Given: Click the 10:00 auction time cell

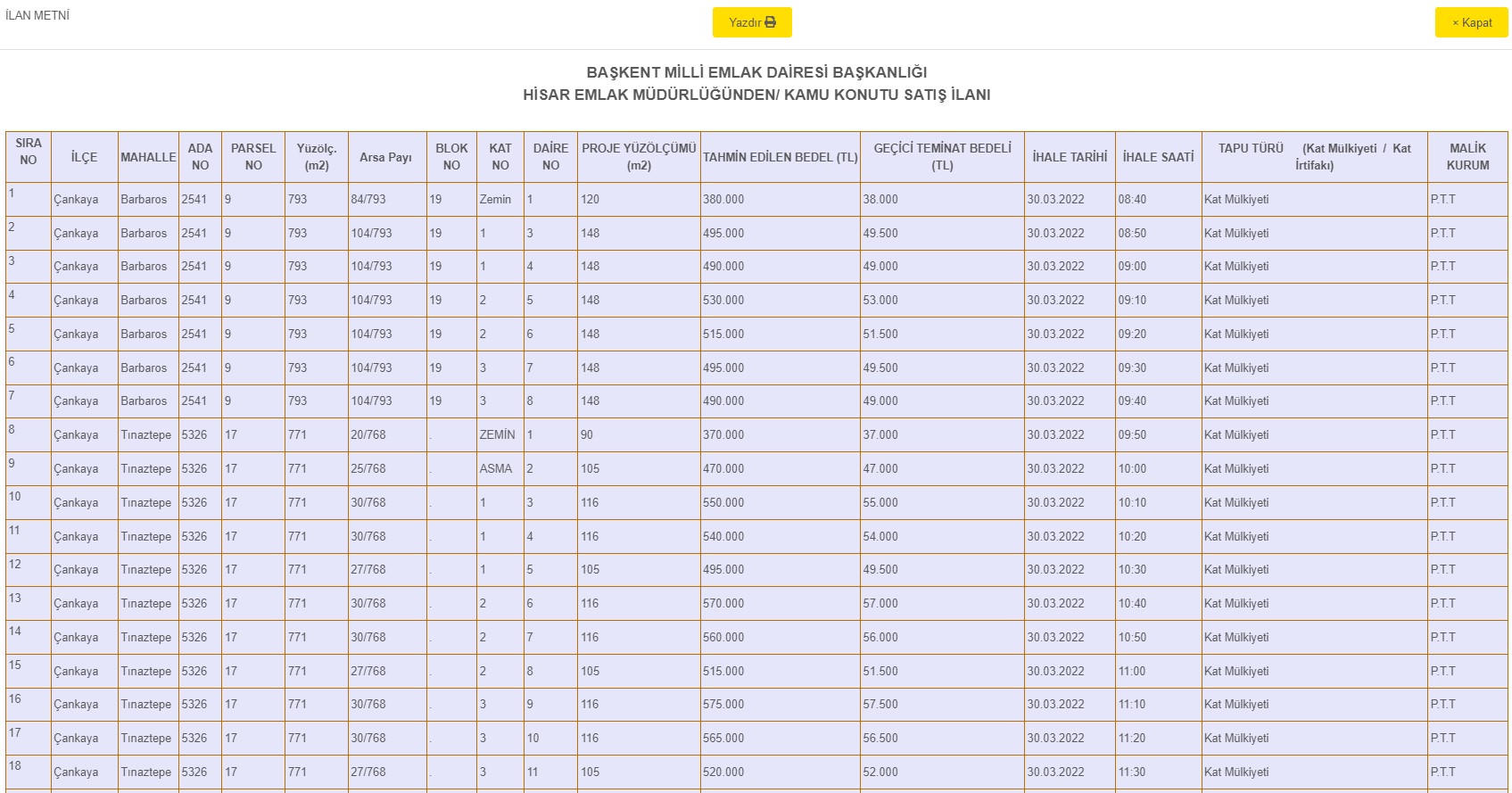Looking at the screenshot, I should tap(1158, 468).
